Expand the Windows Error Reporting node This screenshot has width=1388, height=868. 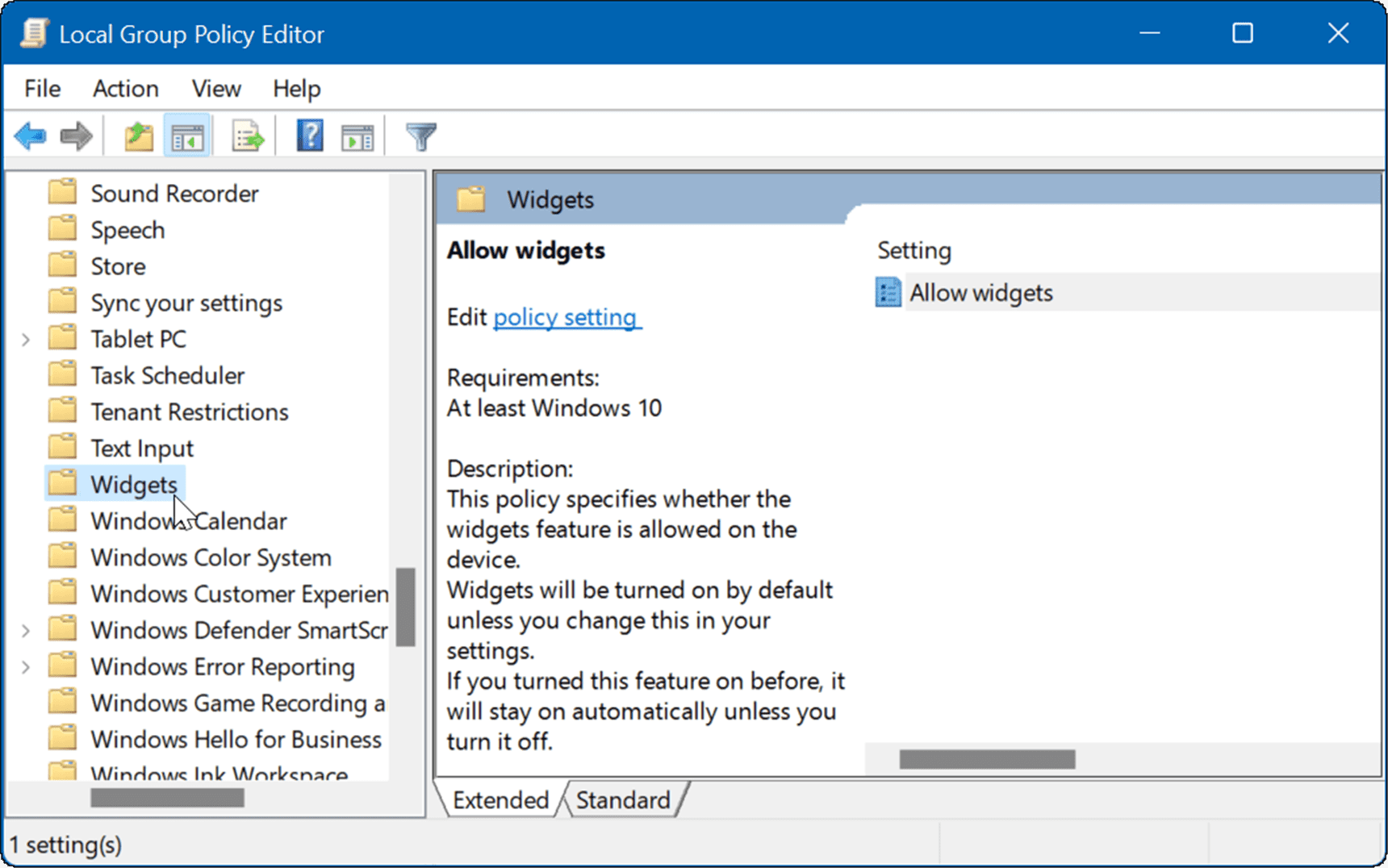click(x=25, y=666)
